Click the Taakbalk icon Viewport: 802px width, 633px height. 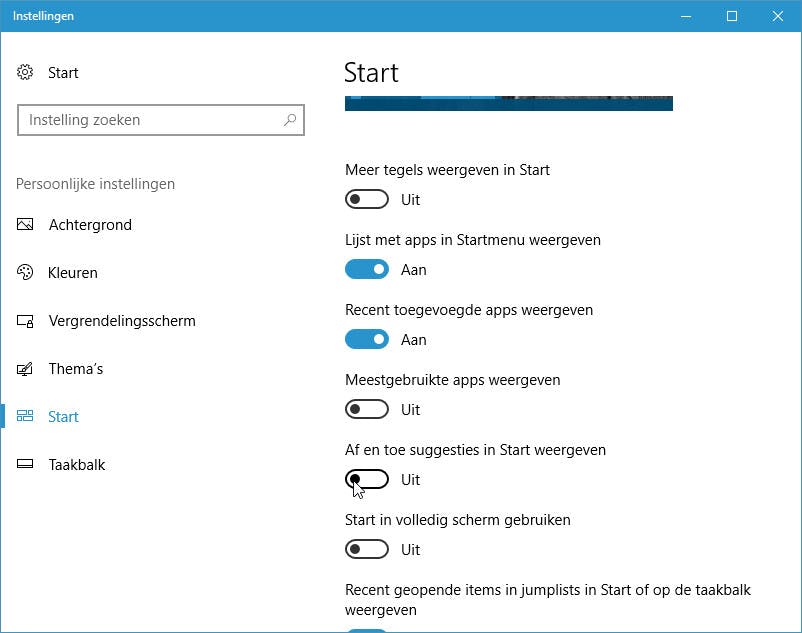click(x=26, y=465)
